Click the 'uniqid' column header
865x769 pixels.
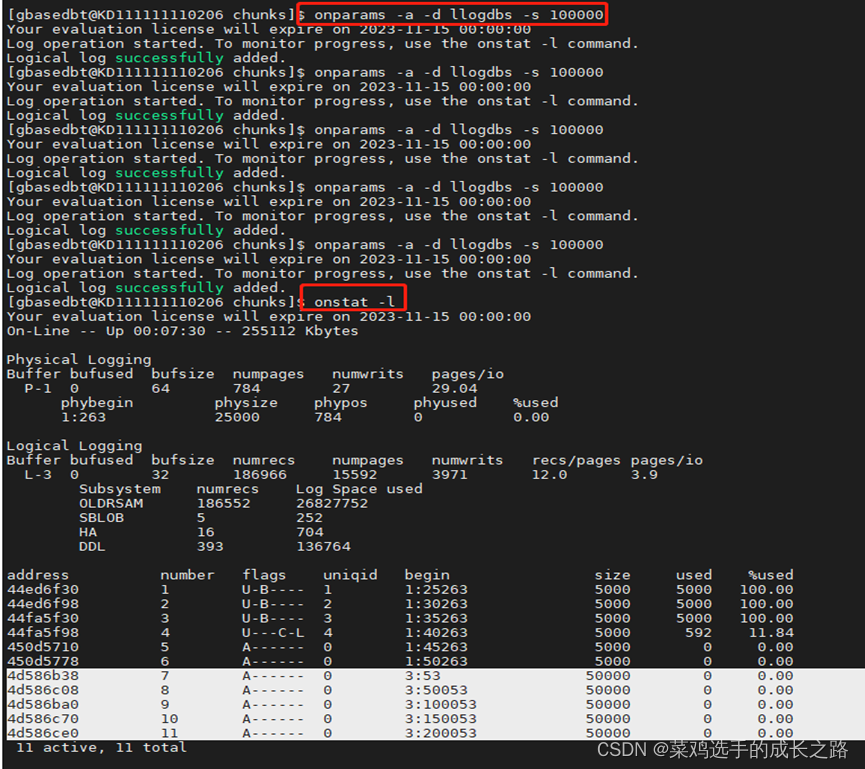click(x=350, y=575)
